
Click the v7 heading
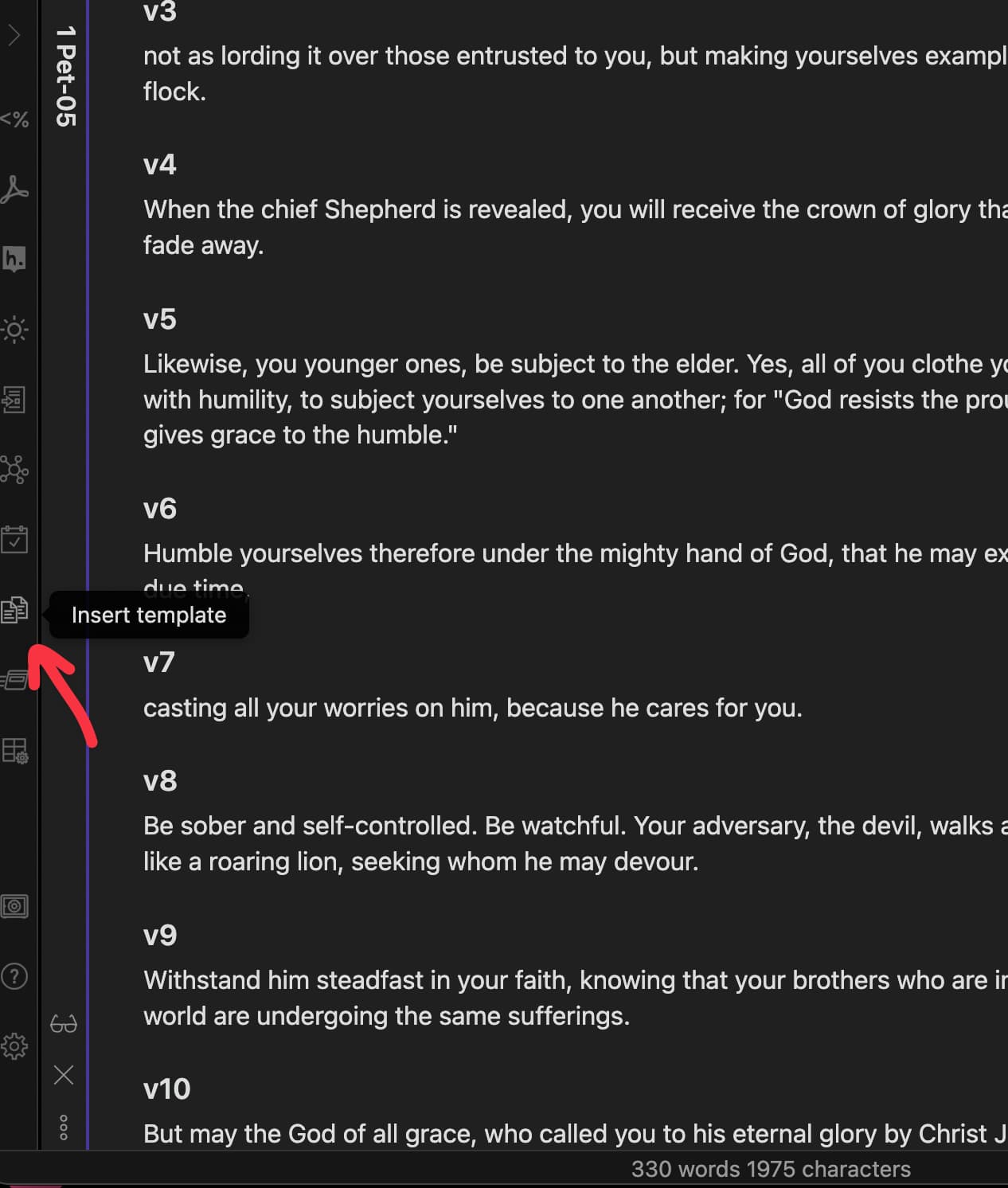click(158, 662)
